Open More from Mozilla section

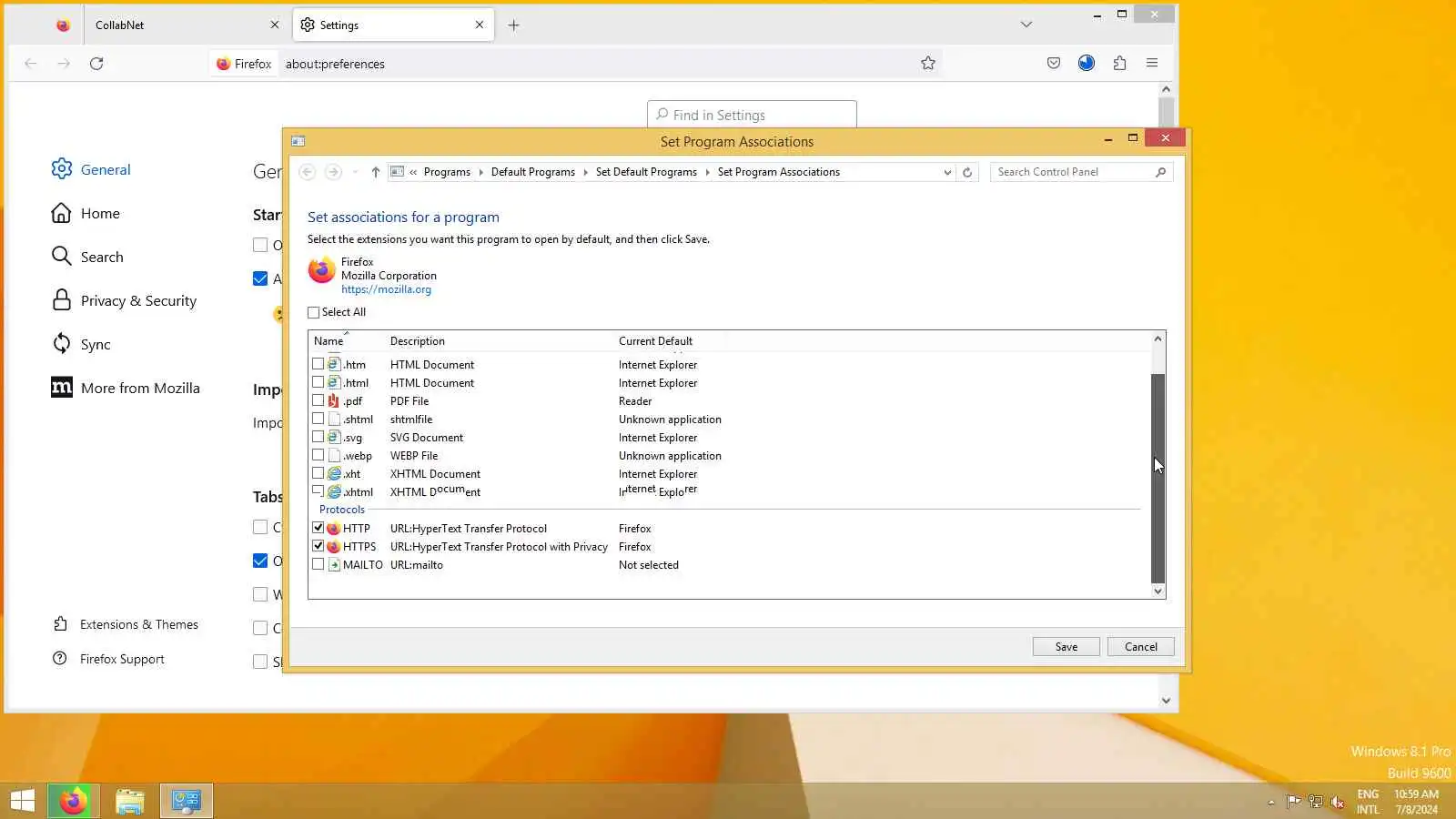[x=126, y=388]
